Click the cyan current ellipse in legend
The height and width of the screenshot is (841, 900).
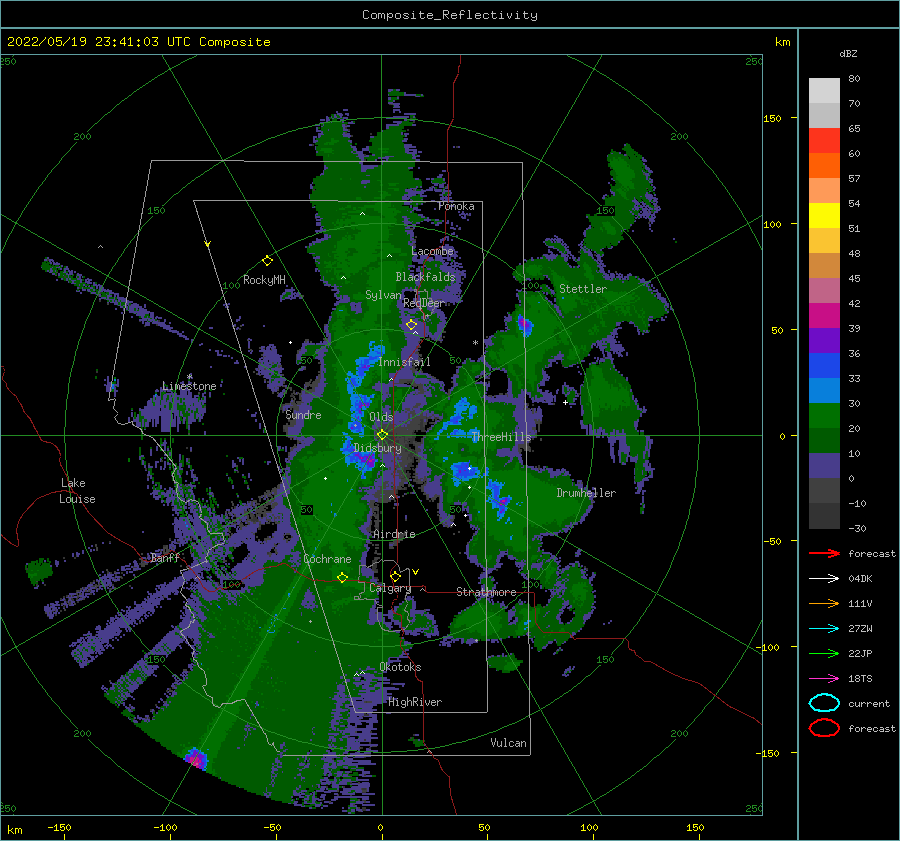pos(824,703)
